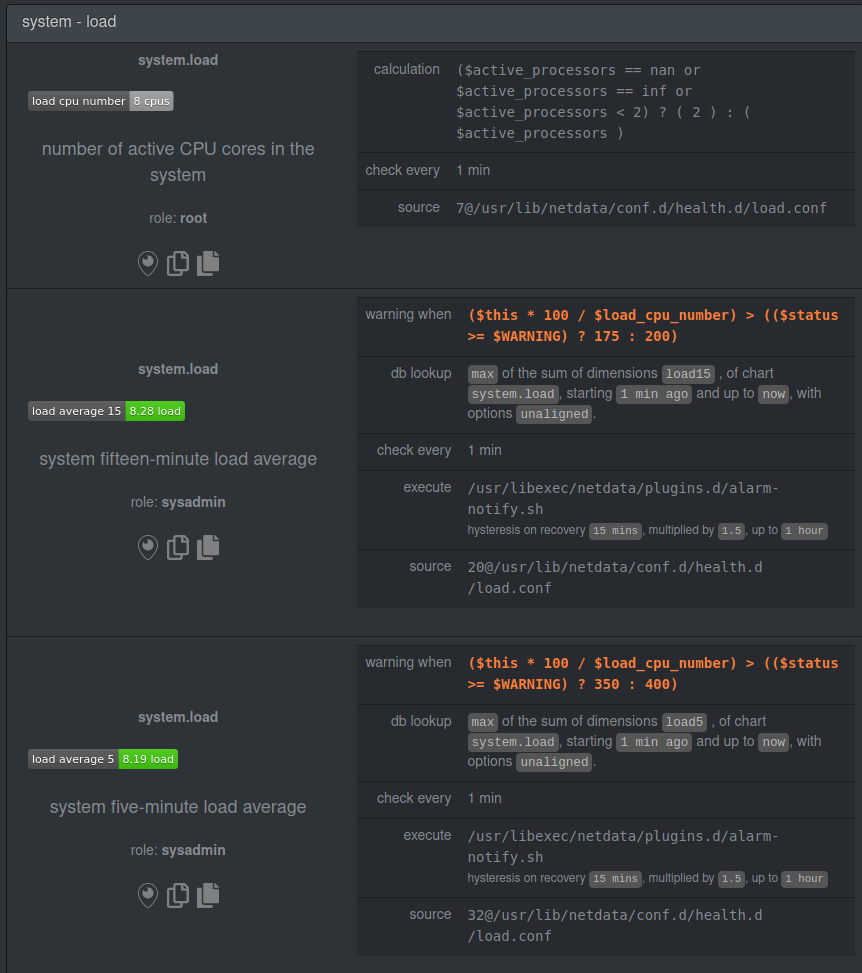
Task: Click the $active_processors calculation expression
Action: (x=603, y=102)
